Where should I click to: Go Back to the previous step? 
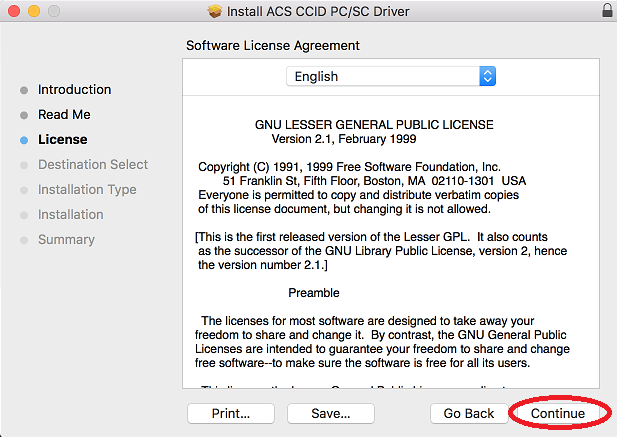[469, 413]
